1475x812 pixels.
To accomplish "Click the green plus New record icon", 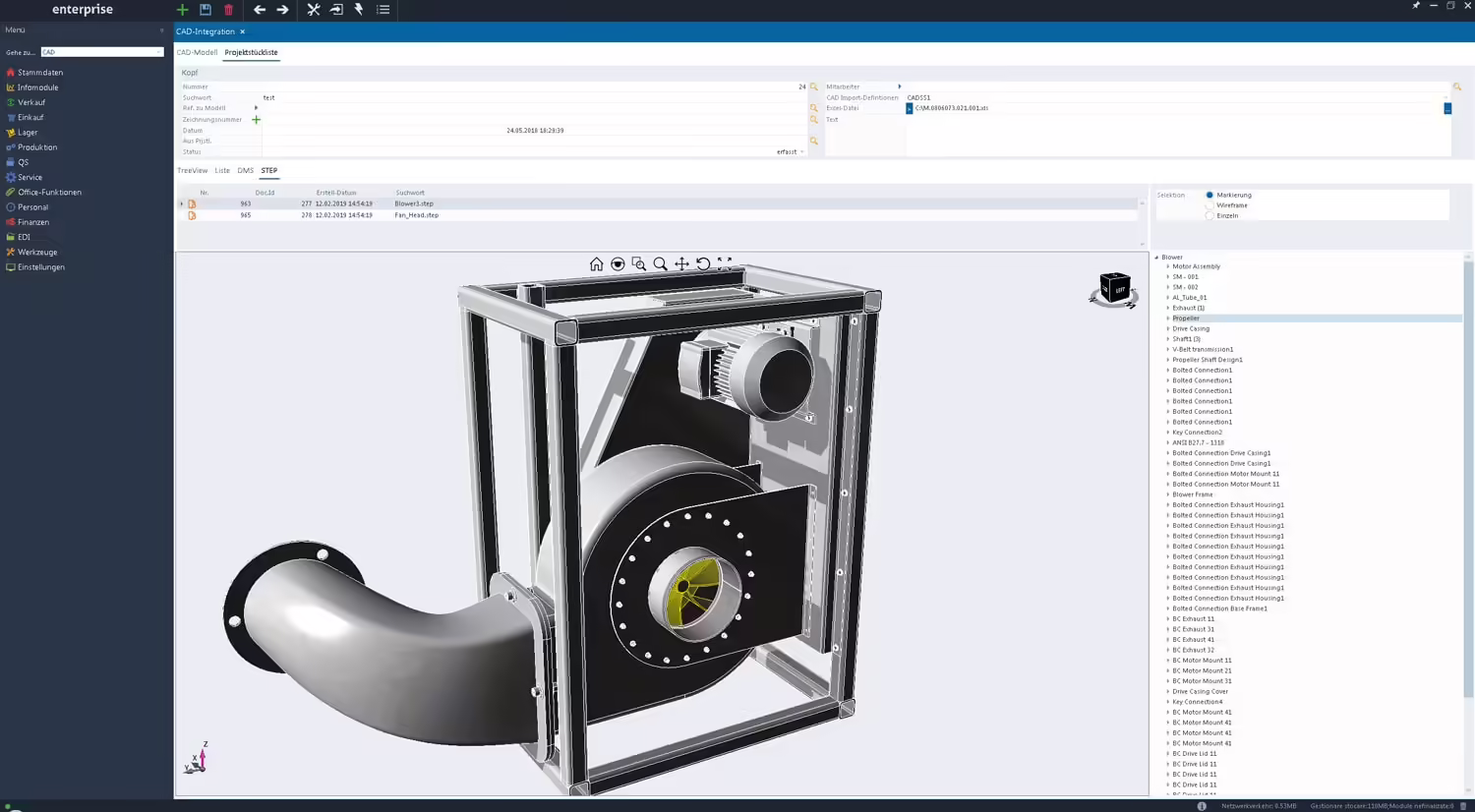I will (182, 10).
